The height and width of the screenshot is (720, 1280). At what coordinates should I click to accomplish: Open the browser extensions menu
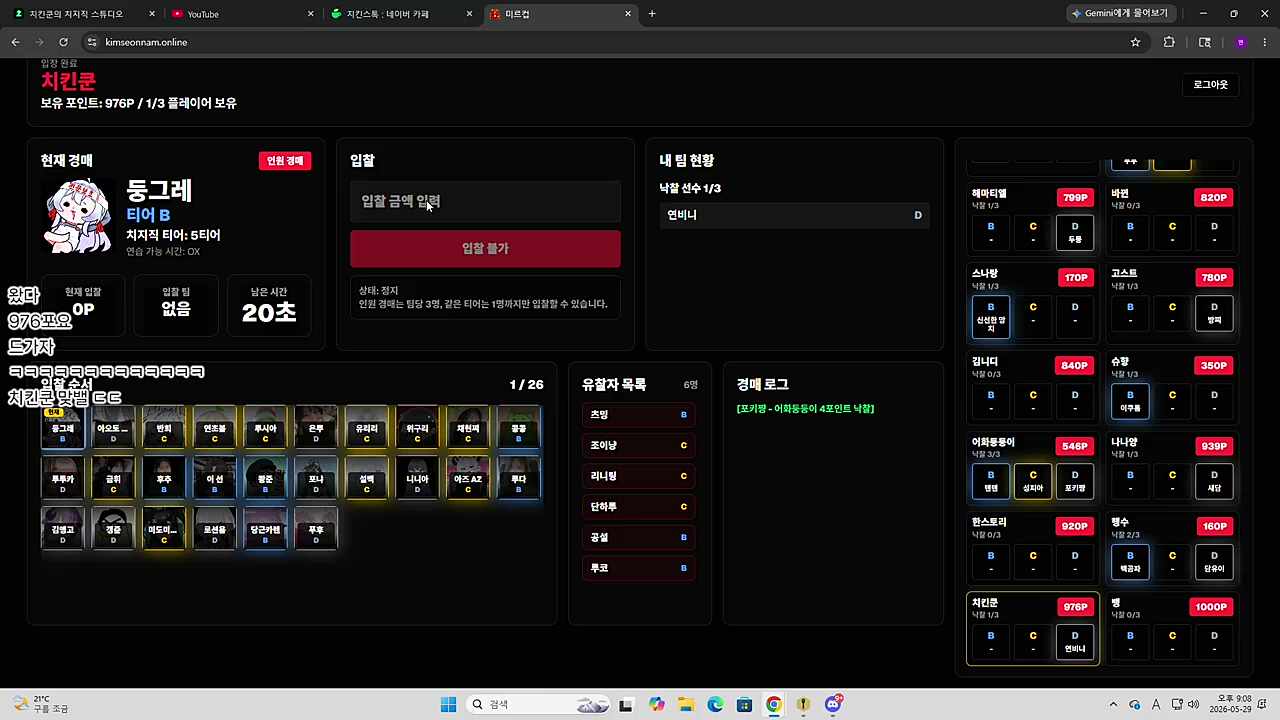pyautogui.click(x=1169, y=42)
